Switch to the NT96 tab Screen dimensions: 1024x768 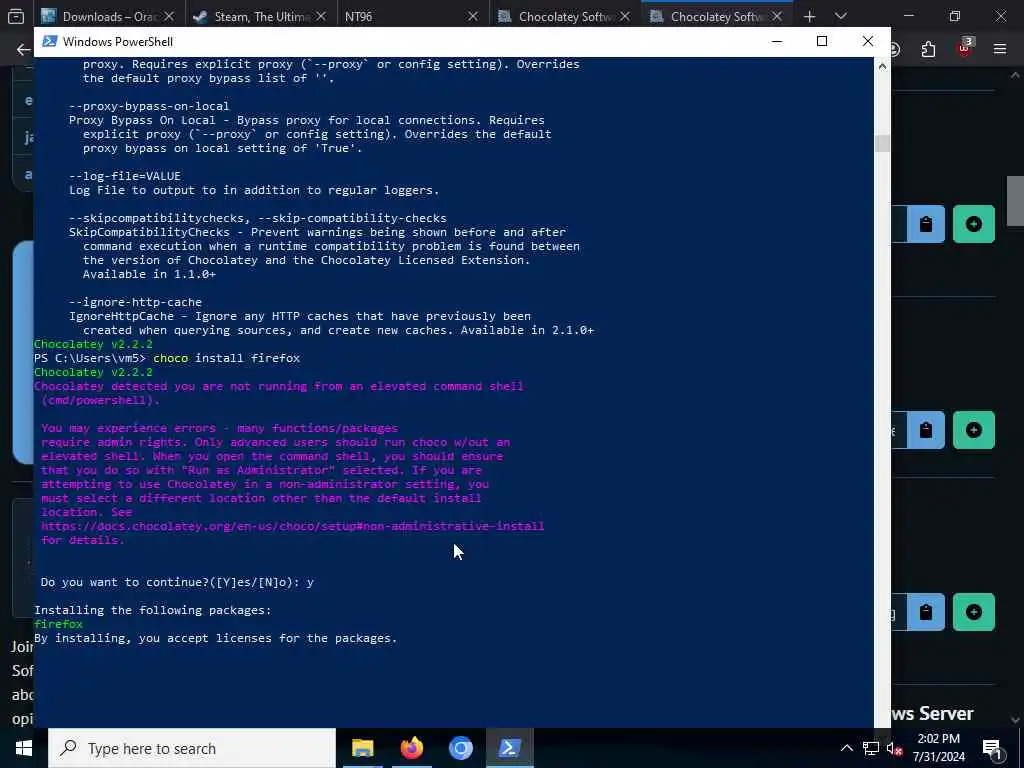(x=359, y=16)
